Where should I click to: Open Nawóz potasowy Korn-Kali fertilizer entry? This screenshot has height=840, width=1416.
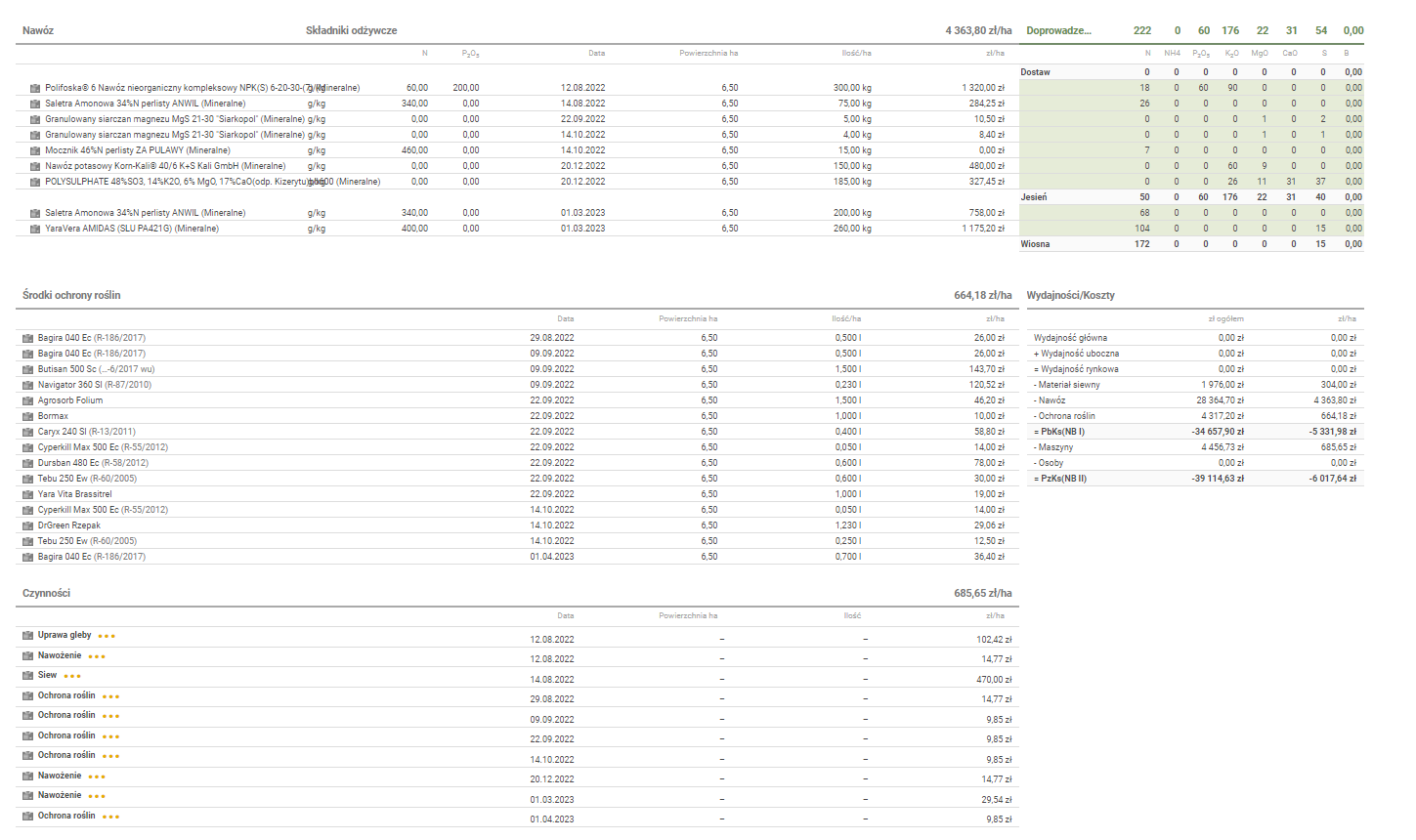164,166
